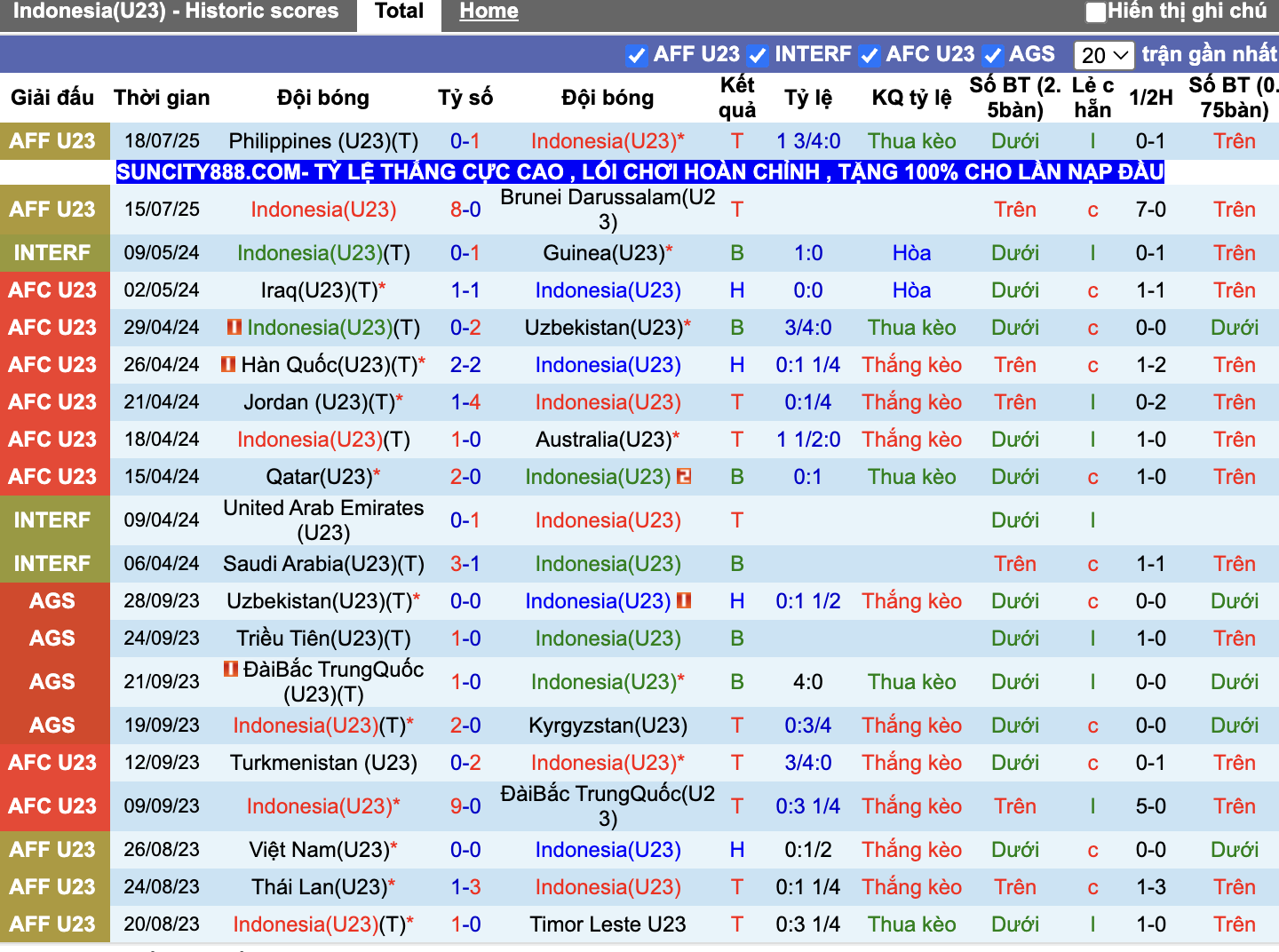The image size is (1279, 952).
Task: Click the Giải đấu column header
Action: pos(52,98)
